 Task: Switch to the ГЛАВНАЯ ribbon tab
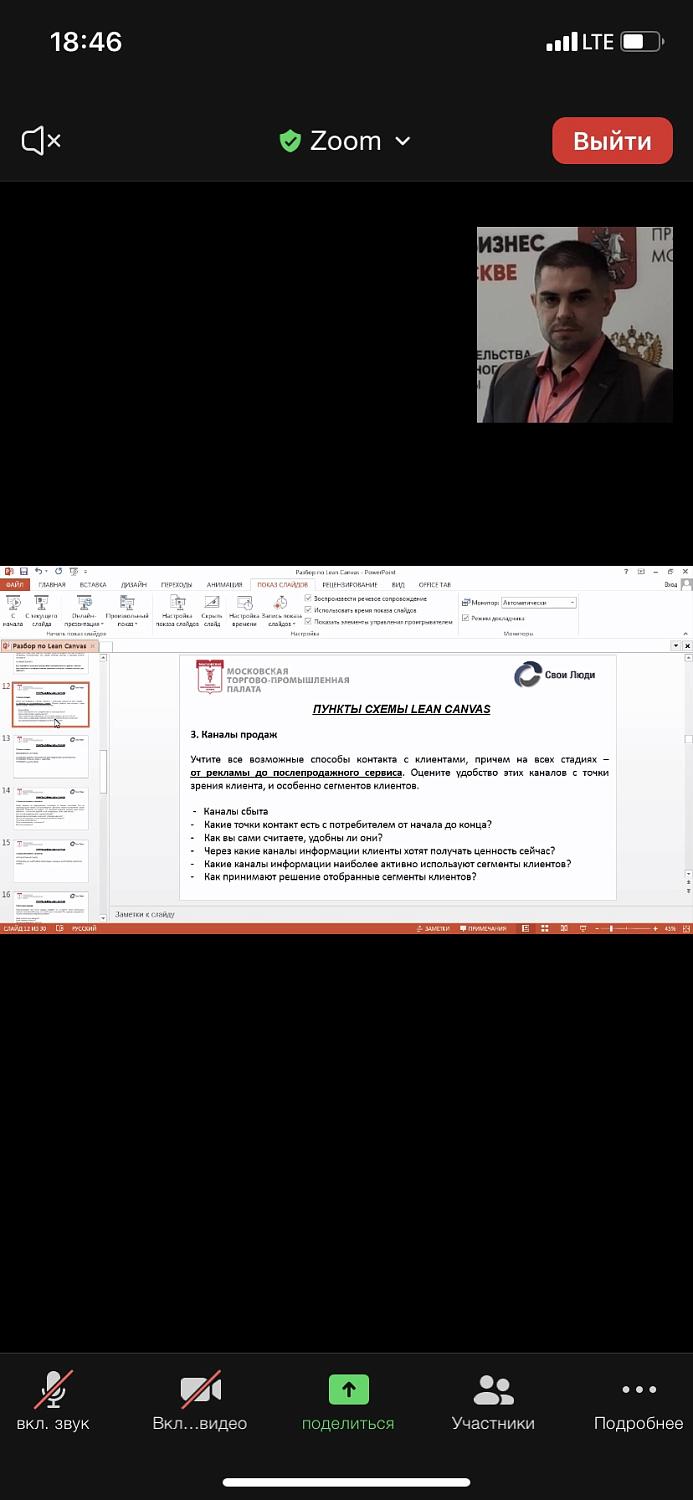[52, 585]
